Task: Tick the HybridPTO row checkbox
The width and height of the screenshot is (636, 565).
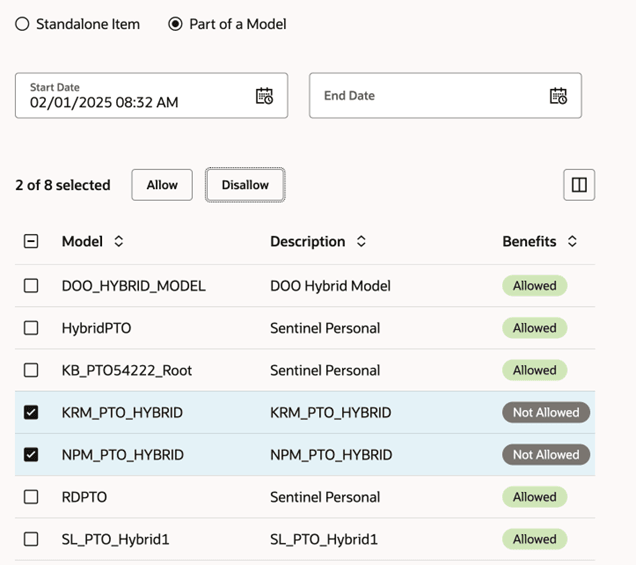Action: (31, 328)
